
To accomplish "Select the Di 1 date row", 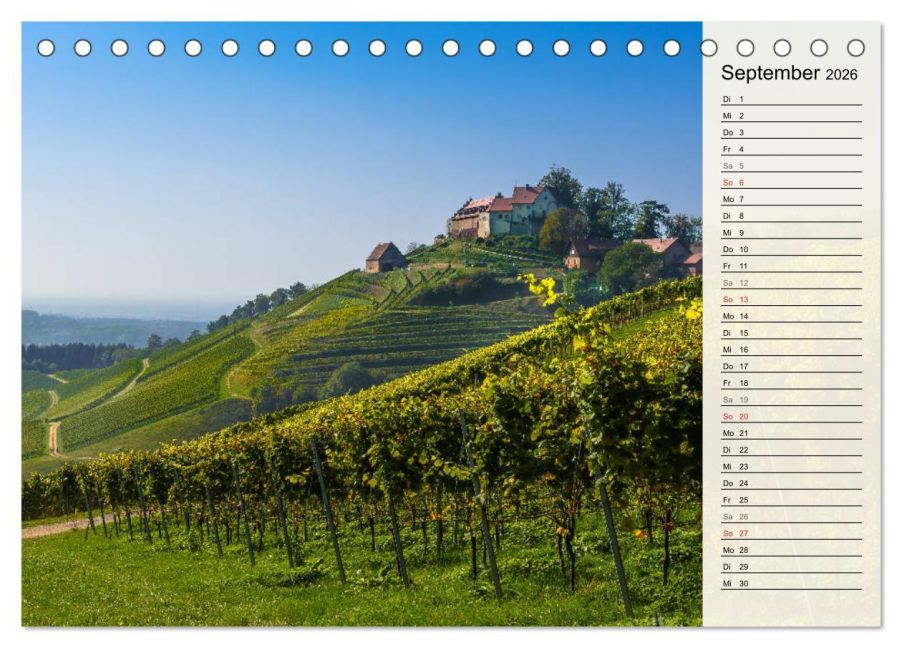I will pos(790,99).
